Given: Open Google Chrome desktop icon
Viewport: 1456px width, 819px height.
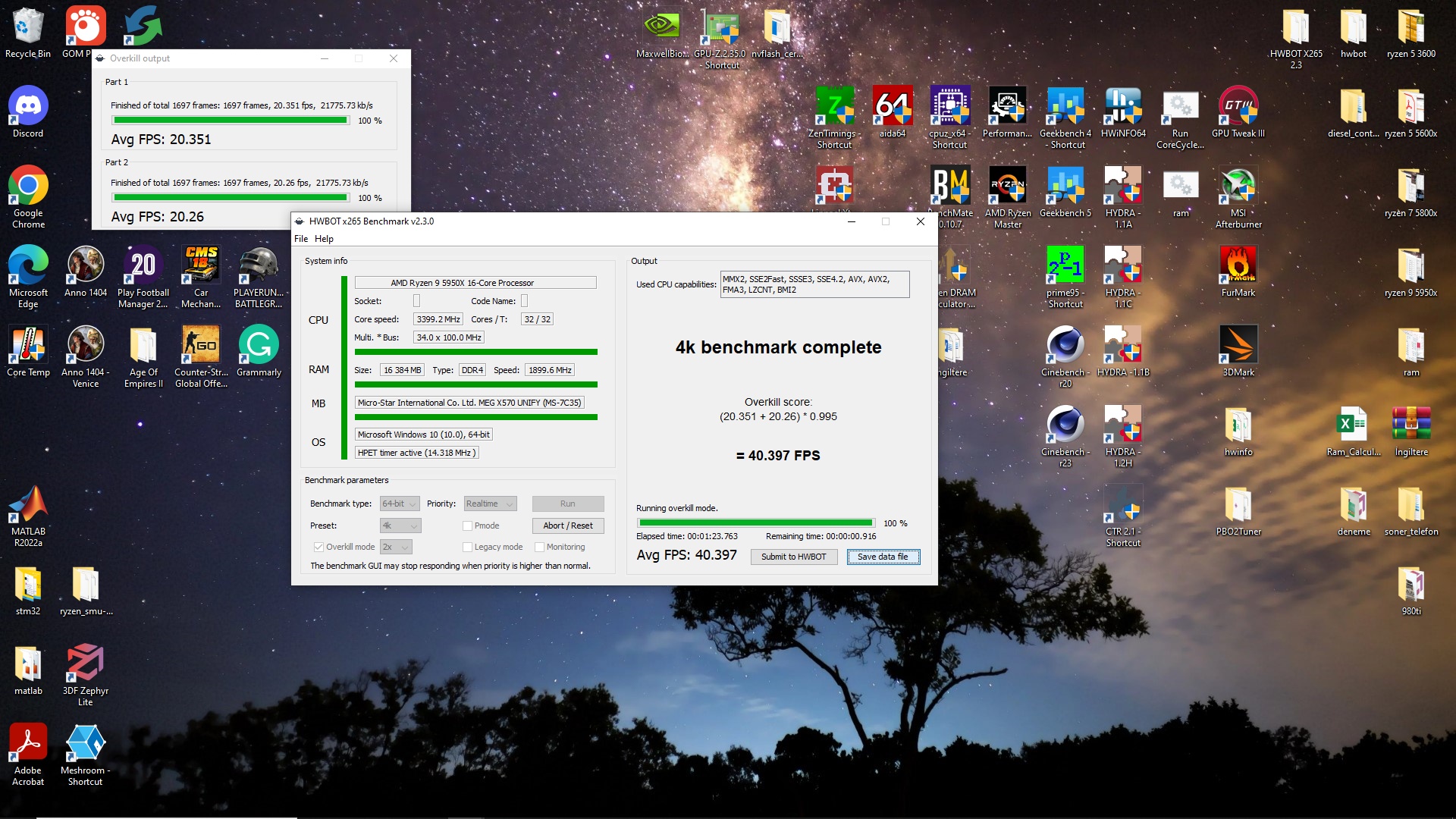Looking at the screenshot, I should (28, 197).
